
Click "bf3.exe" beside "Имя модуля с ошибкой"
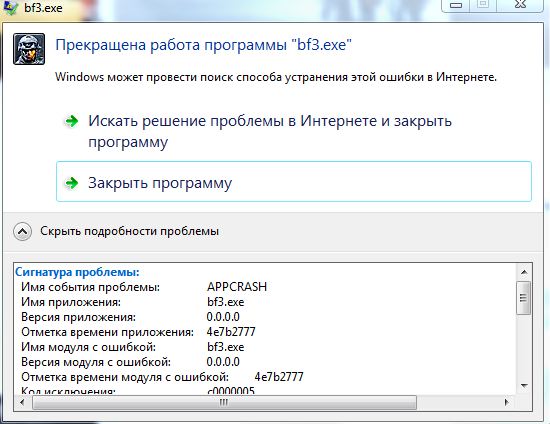226,347
